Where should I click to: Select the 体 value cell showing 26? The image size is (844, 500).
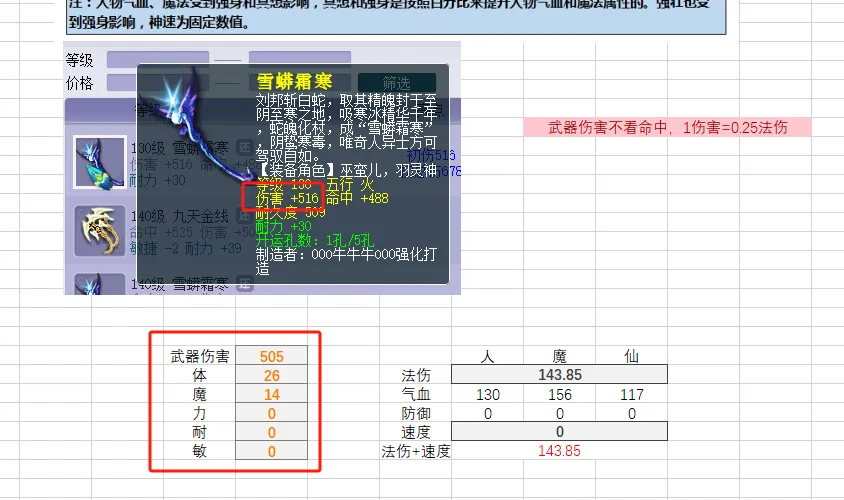point(270,375)
